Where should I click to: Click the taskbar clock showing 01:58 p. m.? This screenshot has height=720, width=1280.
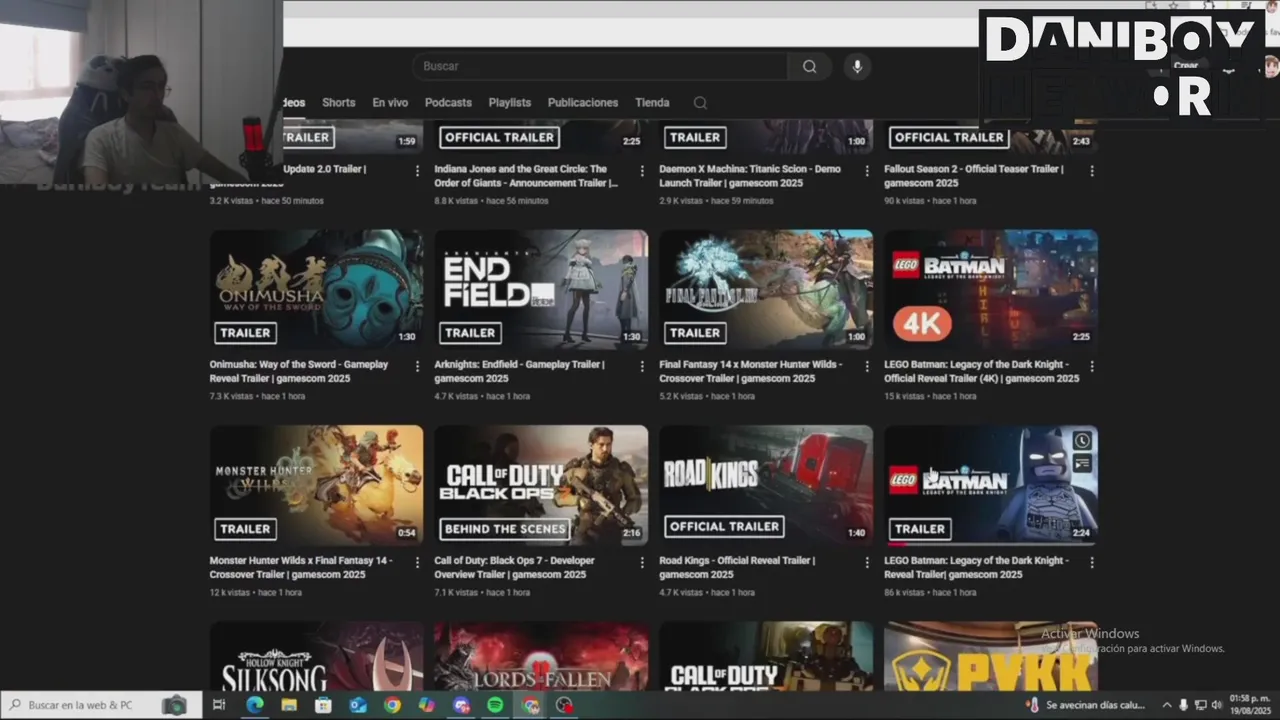click(1250, 705)
